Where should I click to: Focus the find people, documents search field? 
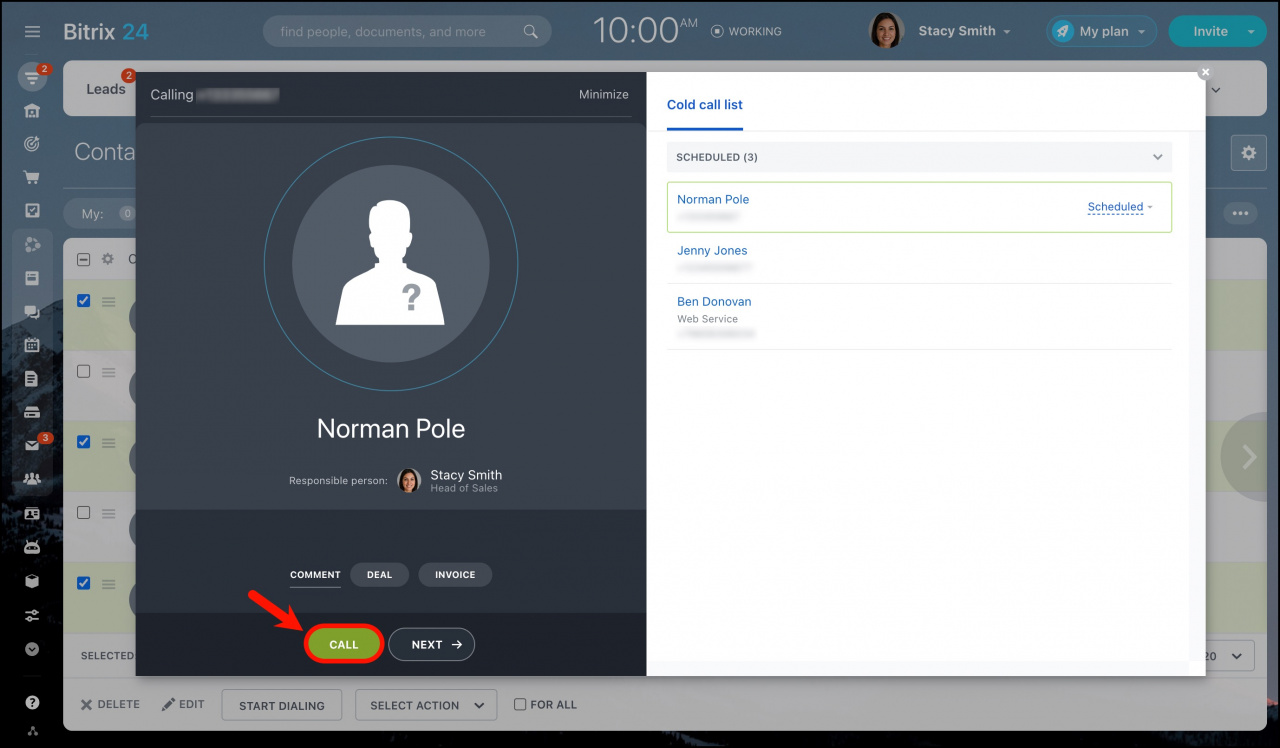(x=406, y=32)
